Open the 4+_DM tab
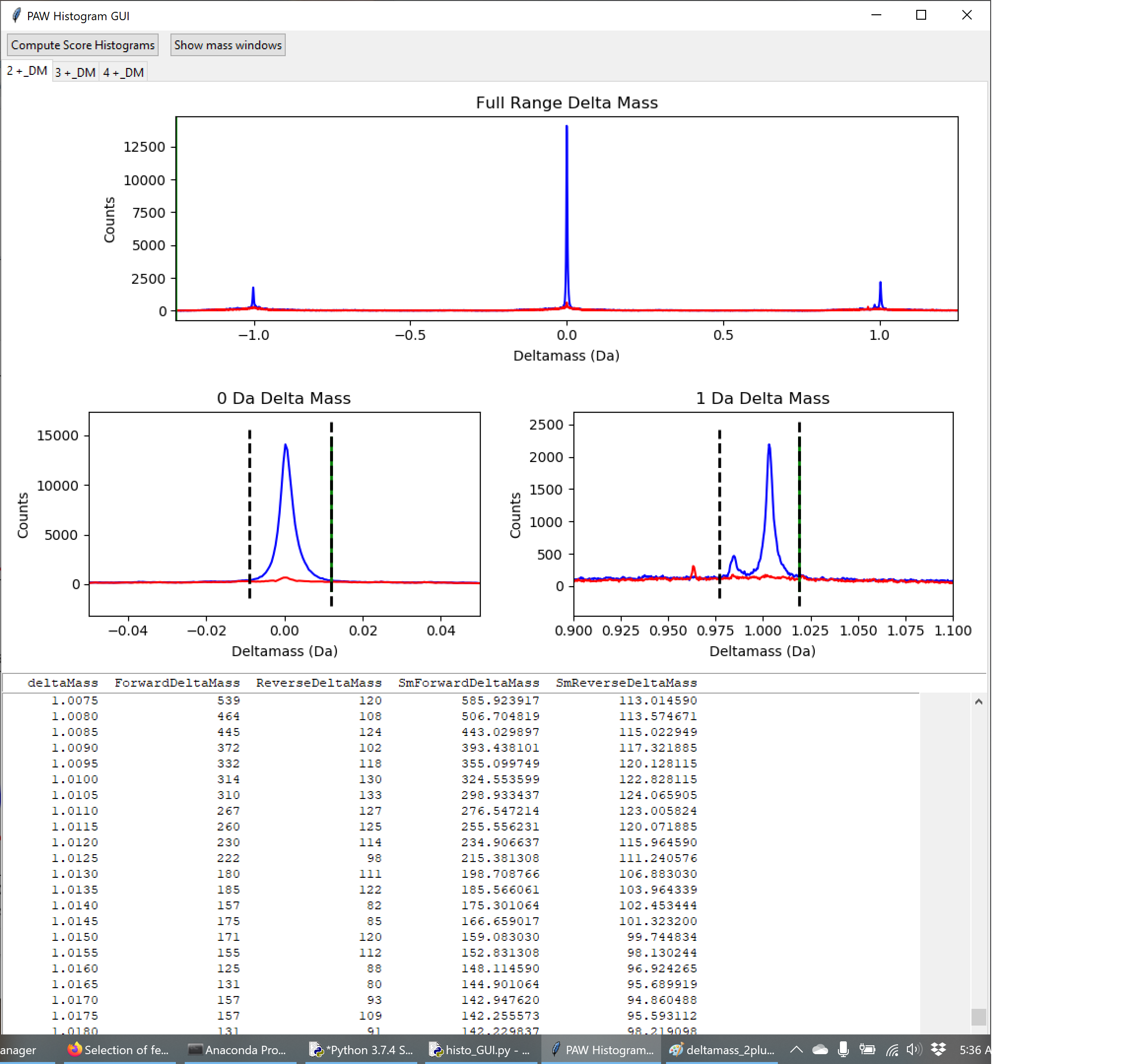The image size is (1135, 1064). point(123,72)
